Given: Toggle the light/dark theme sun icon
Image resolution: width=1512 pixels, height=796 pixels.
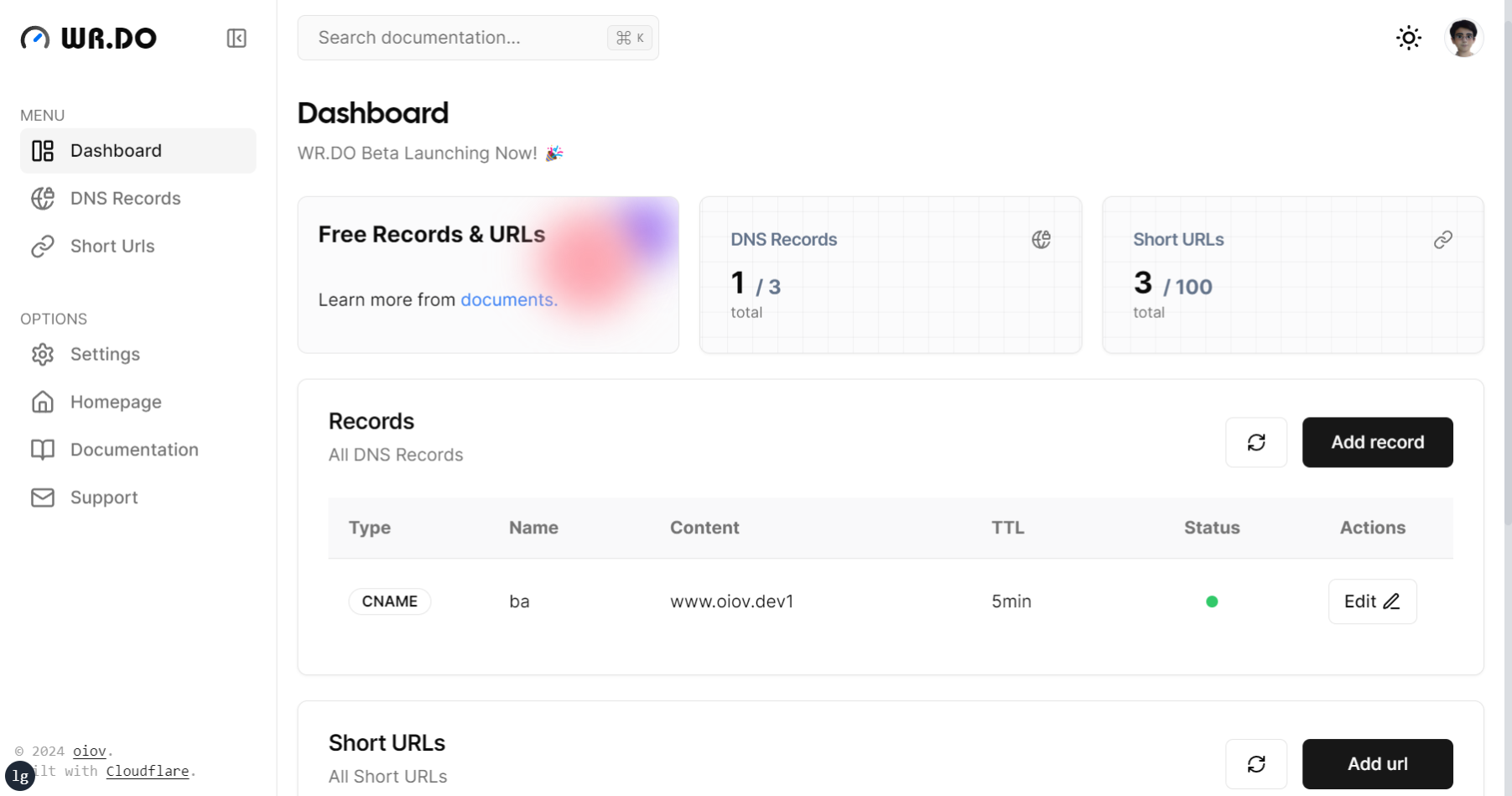Looking at the screenshot, I should [1408, 38].
